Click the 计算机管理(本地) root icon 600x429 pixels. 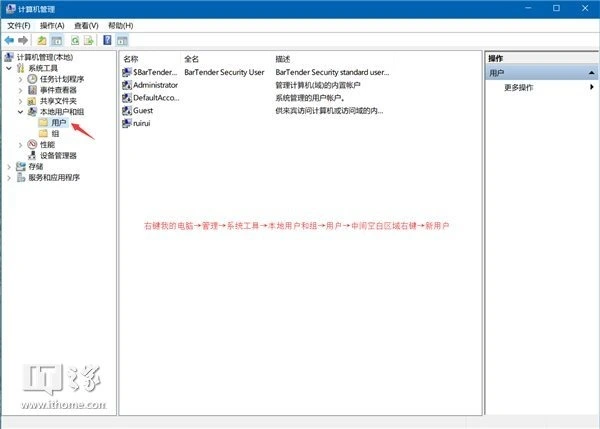[x=9, y=57]
